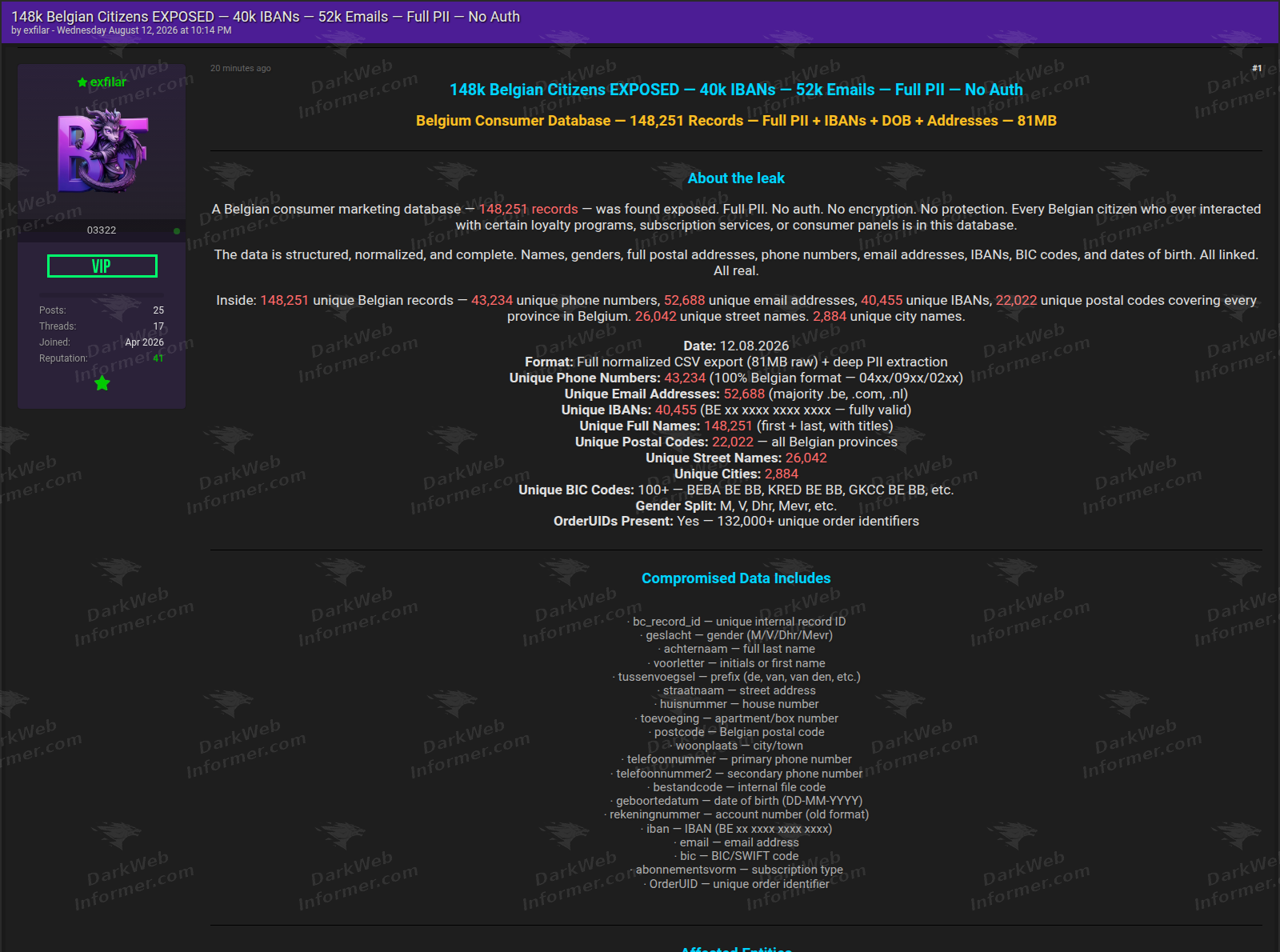Click the 'OrderUIDs Present' line

pos(736,522)
